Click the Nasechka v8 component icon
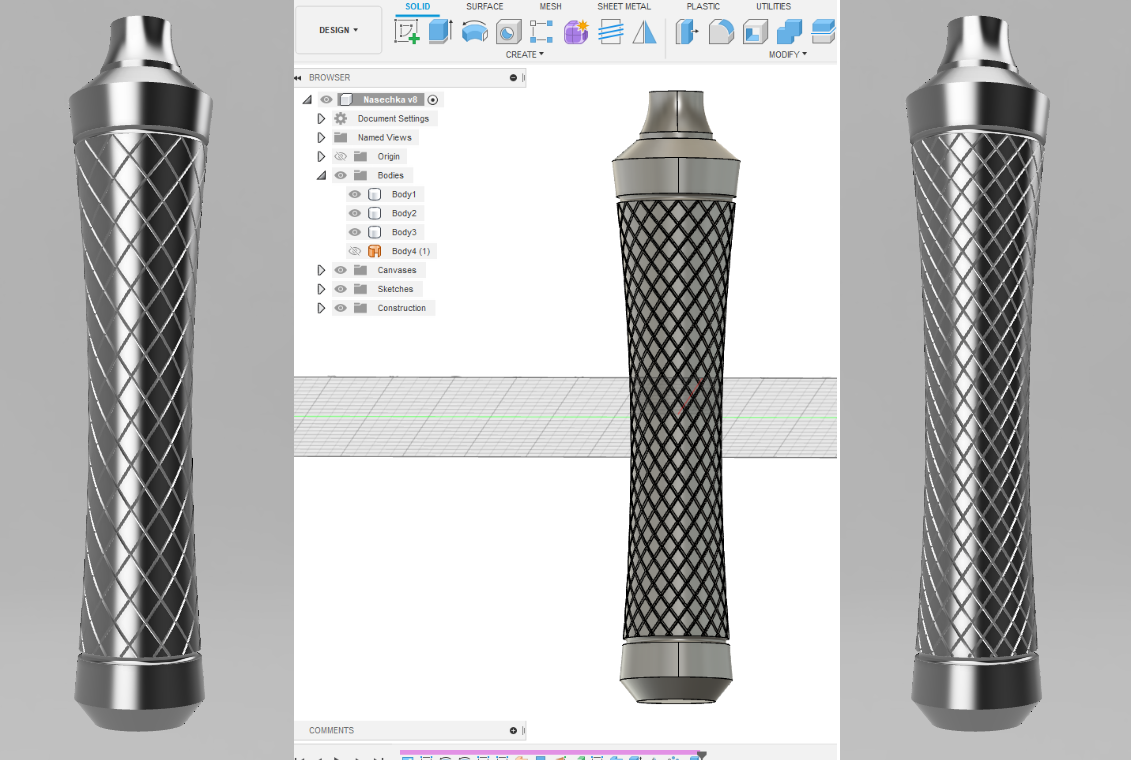Image resolution: width=1131 pixels, height=760 pixels. pyautogui.click(x=346, y=100)
